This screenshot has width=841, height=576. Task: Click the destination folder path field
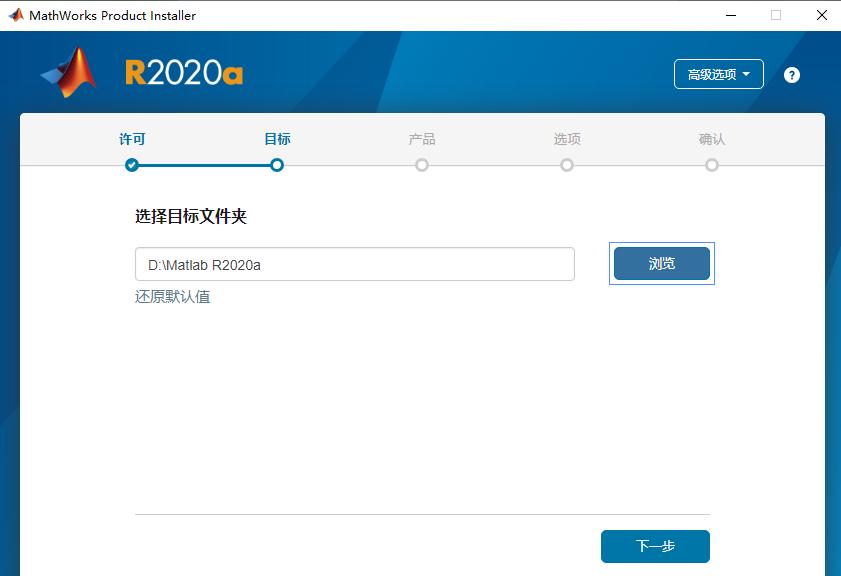355,264
